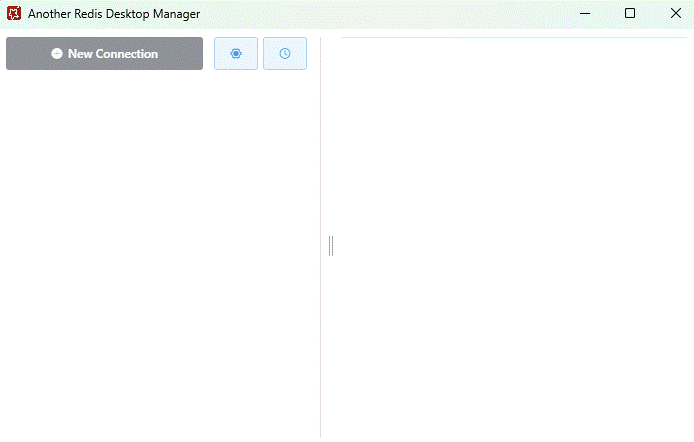Screen dimensions: 694x442
Task: Minimize the Another Redis Desktop Manager window
Action: coord(585,13)
